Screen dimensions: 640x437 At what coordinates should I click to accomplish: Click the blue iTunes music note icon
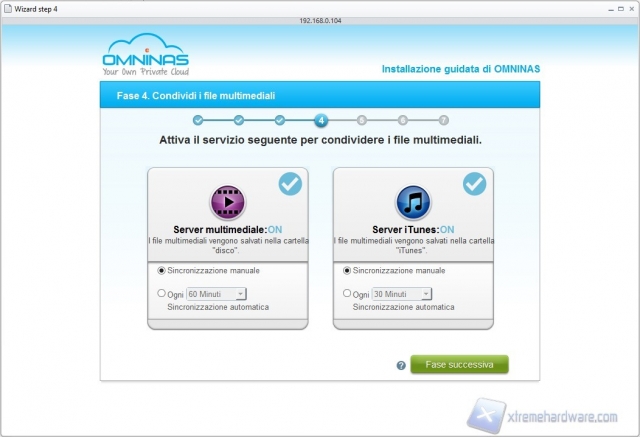413,202
